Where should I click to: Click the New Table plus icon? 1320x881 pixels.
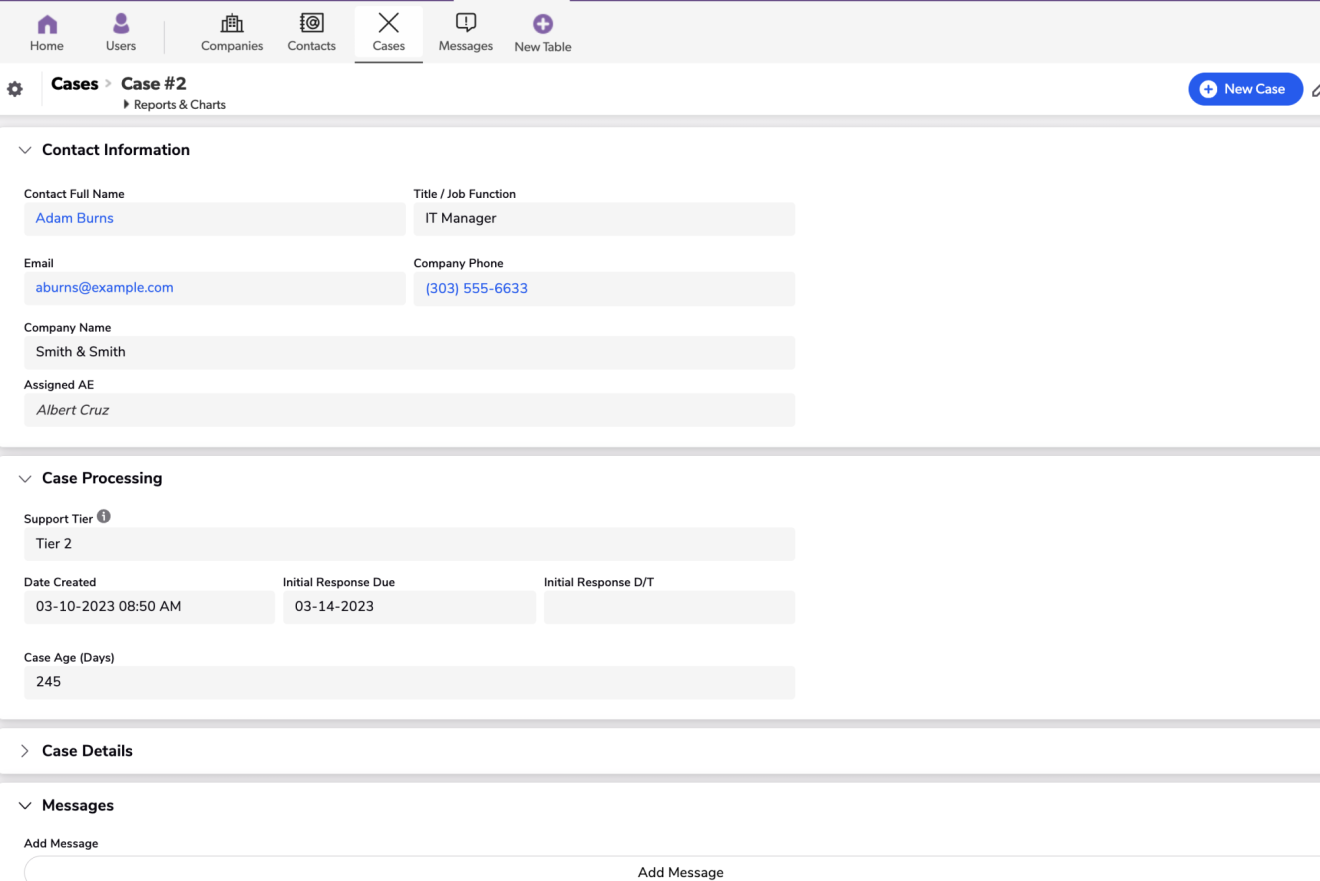542,24
